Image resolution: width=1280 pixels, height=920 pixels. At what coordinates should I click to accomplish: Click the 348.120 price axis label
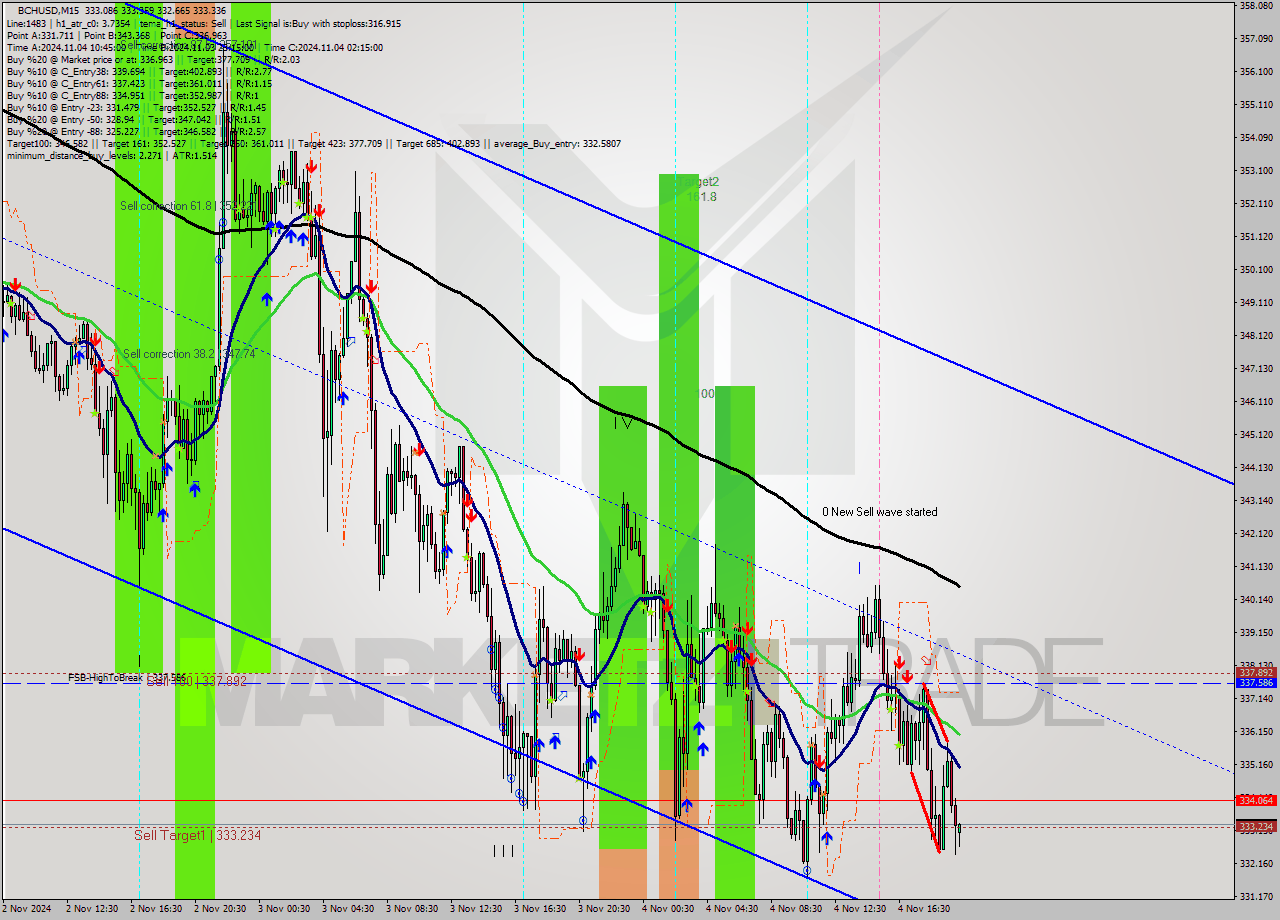coord(1256,336)
